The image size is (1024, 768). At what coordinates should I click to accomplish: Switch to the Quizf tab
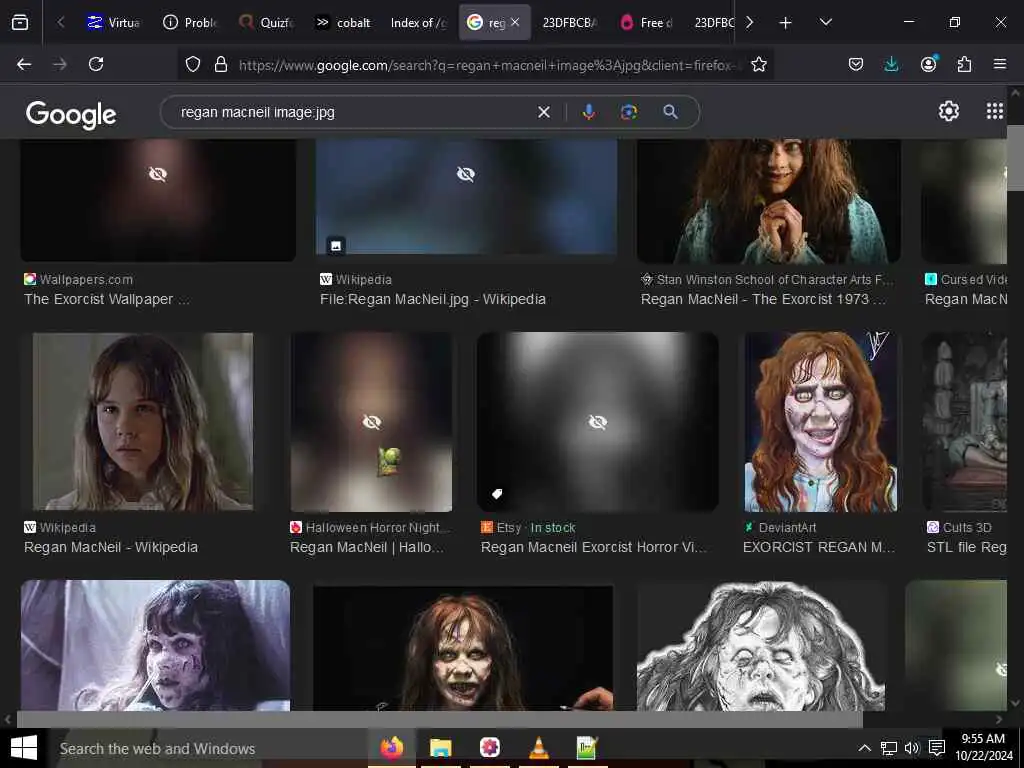[x=266, y=23]
